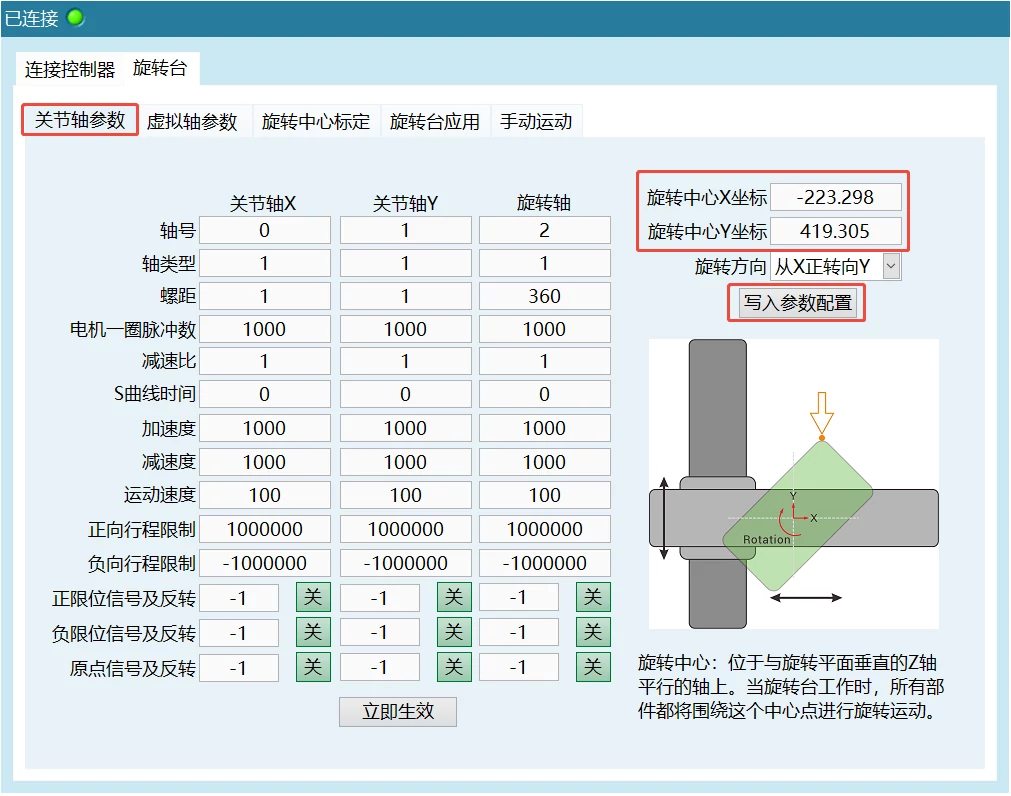Image resolution: width=1011 pixels, height=796 pixels.
Task: Edit the 旋转中心Y坐标 field
Action: (x=836, y=231)
